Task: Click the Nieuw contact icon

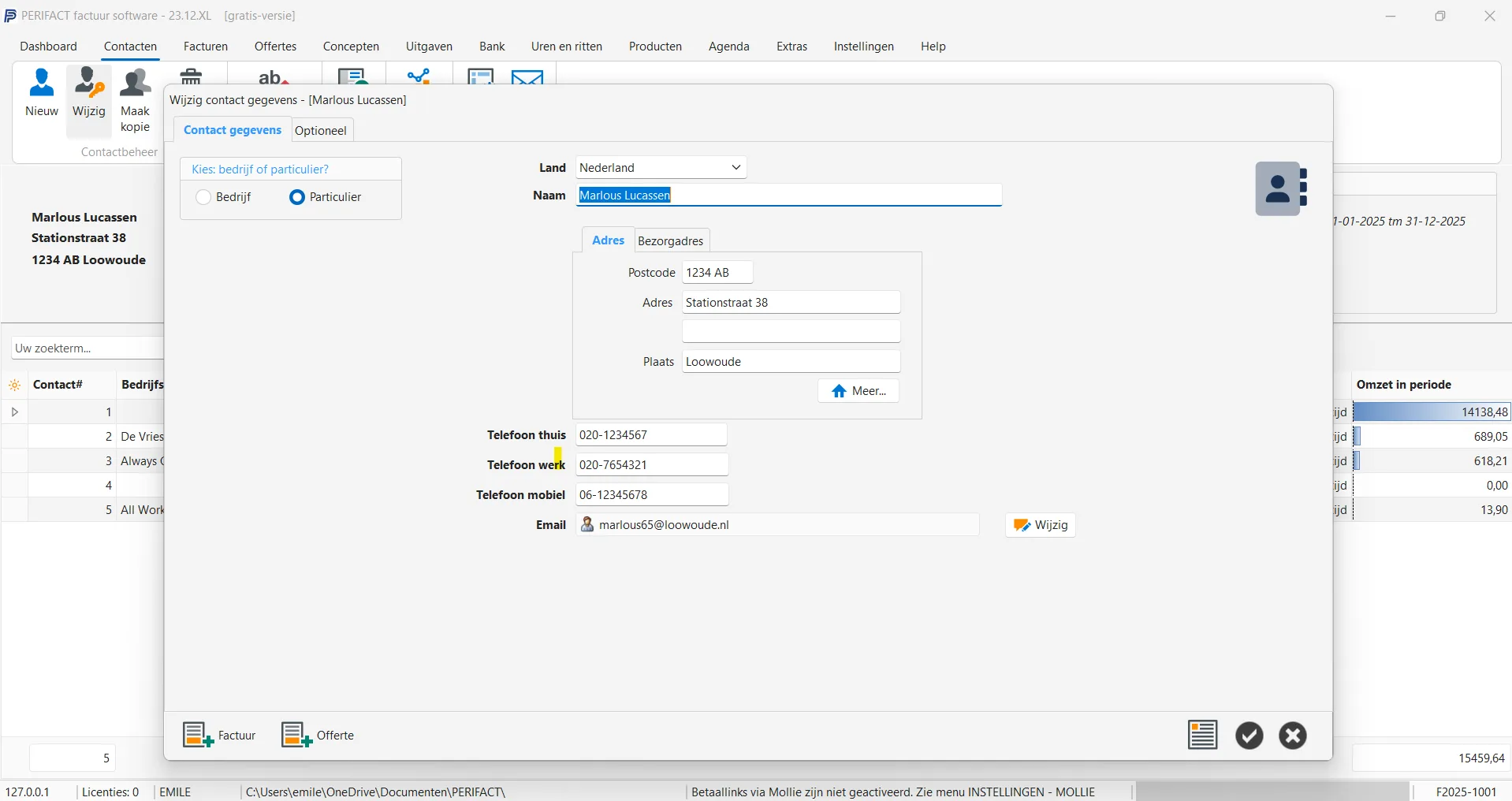Action: 42,93
